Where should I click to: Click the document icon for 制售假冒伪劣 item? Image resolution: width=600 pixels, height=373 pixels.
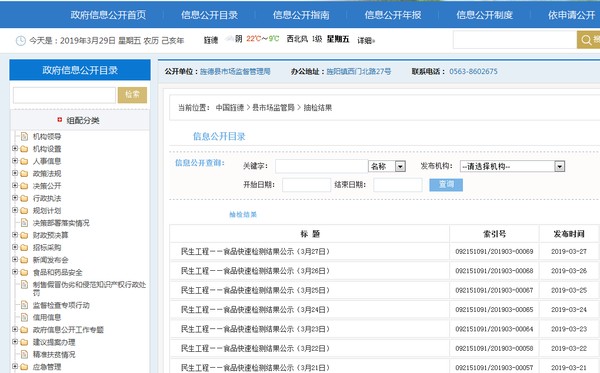point(24,285)
